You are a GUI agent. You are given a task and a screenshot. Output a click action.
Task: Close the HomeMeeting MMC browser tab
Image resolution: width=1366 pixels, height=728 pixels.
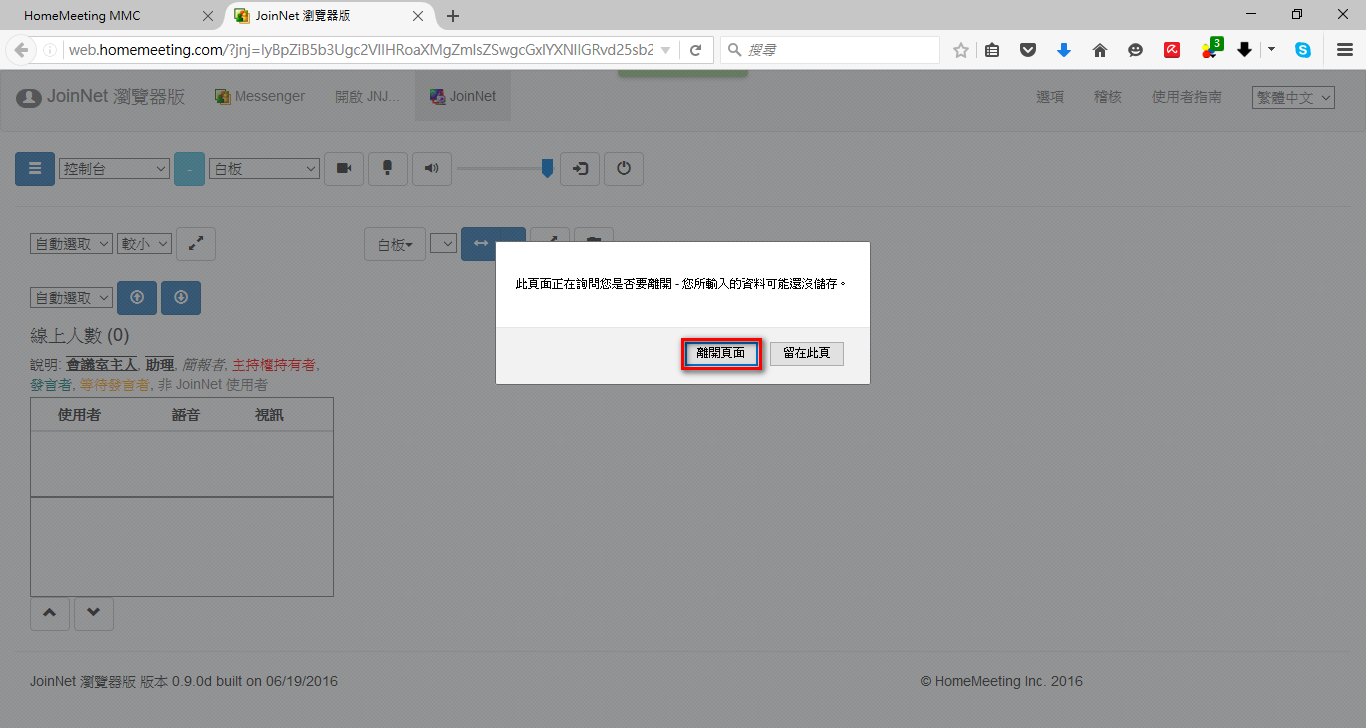(207, 16)
